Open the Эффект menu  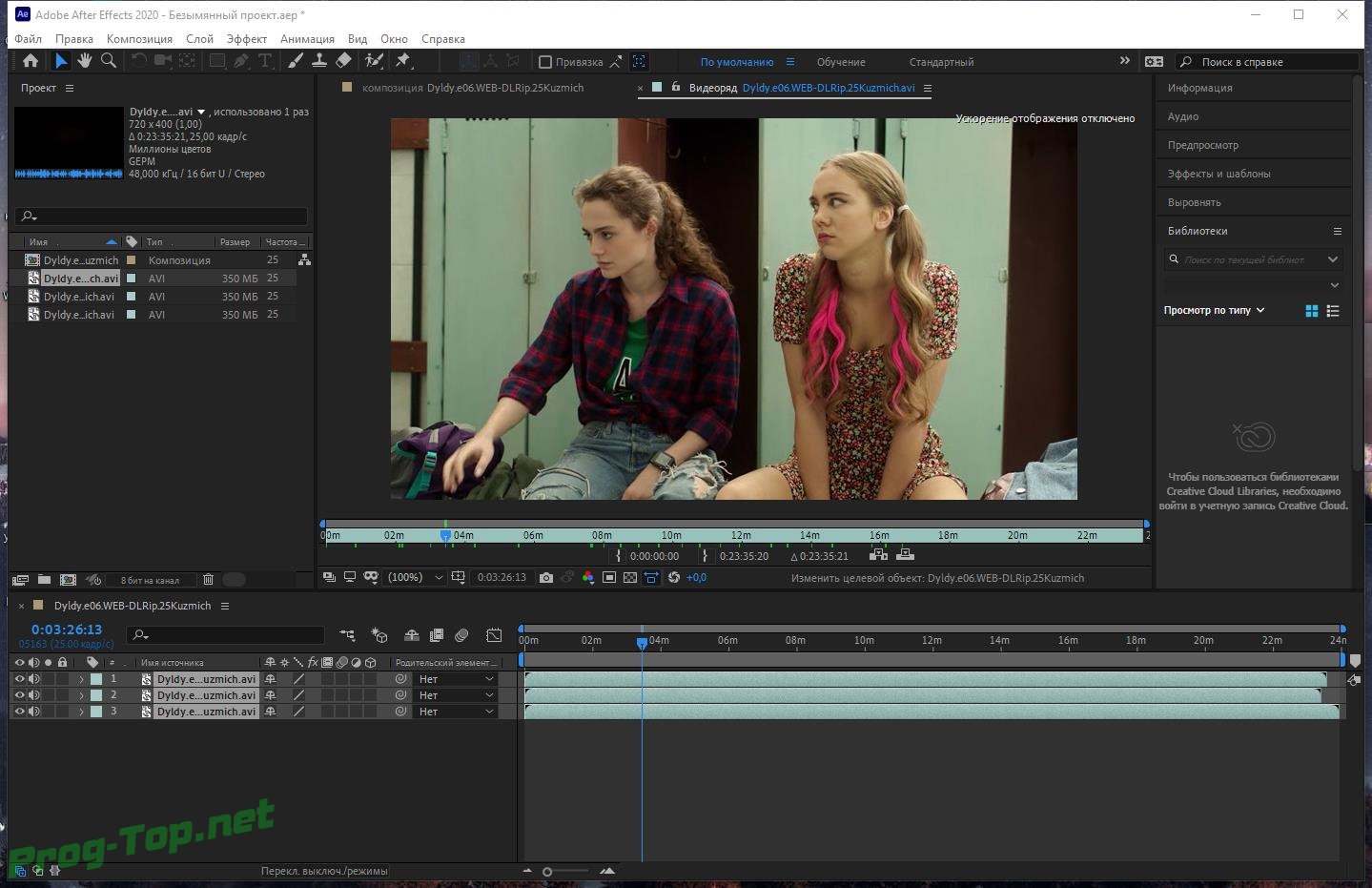click(247, 39)
